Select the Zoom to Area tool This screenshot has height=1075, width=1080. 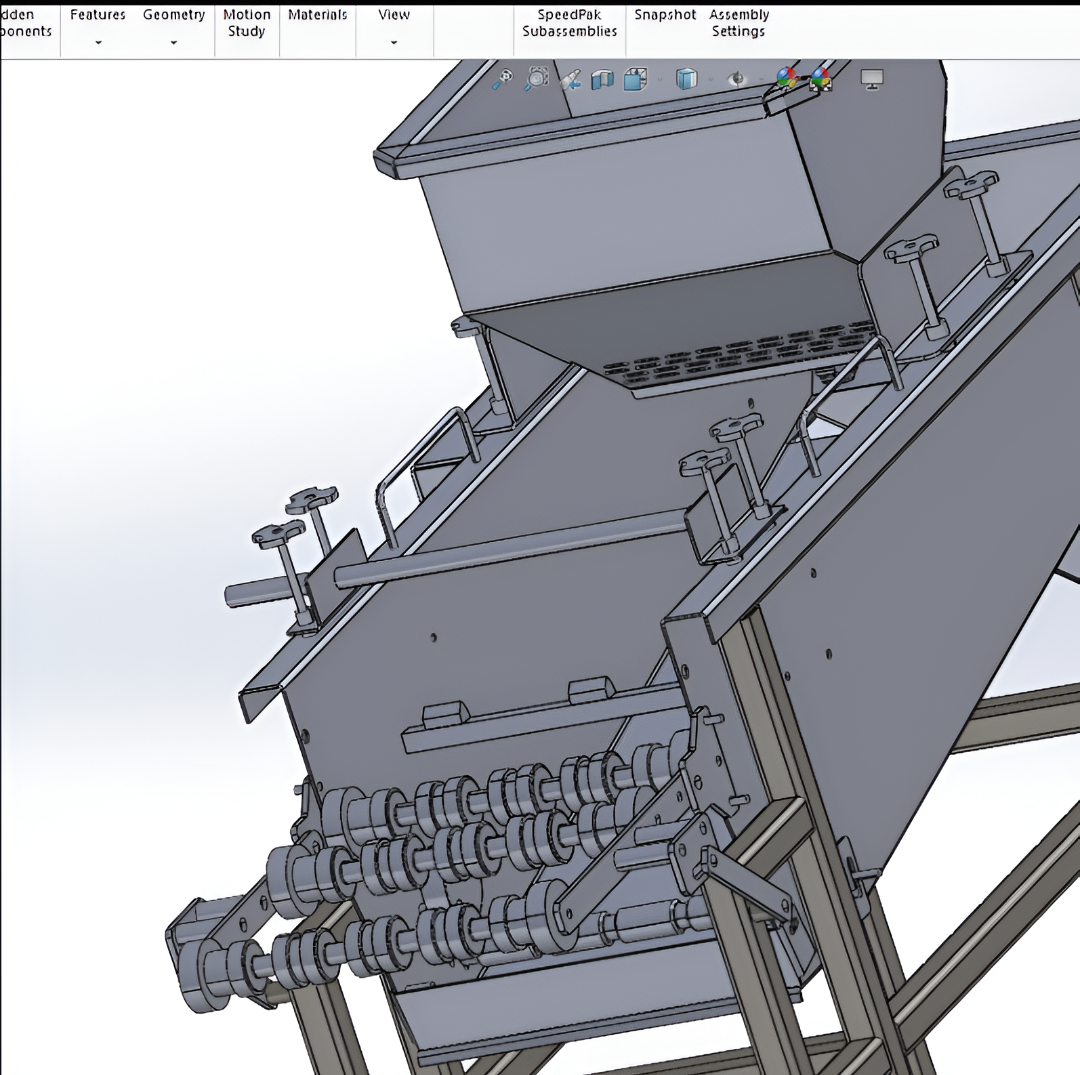click(x=537, y=79)
